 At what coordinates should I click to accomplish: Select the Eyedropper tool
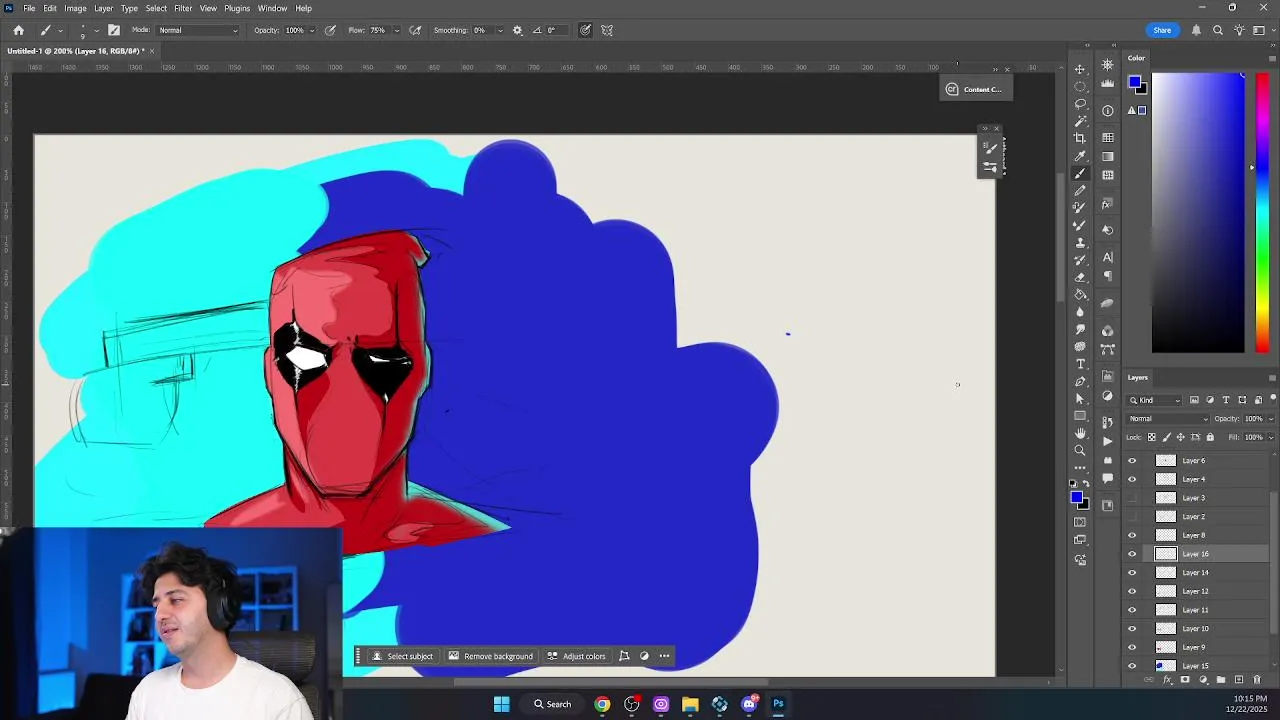tap(1080, 156)
